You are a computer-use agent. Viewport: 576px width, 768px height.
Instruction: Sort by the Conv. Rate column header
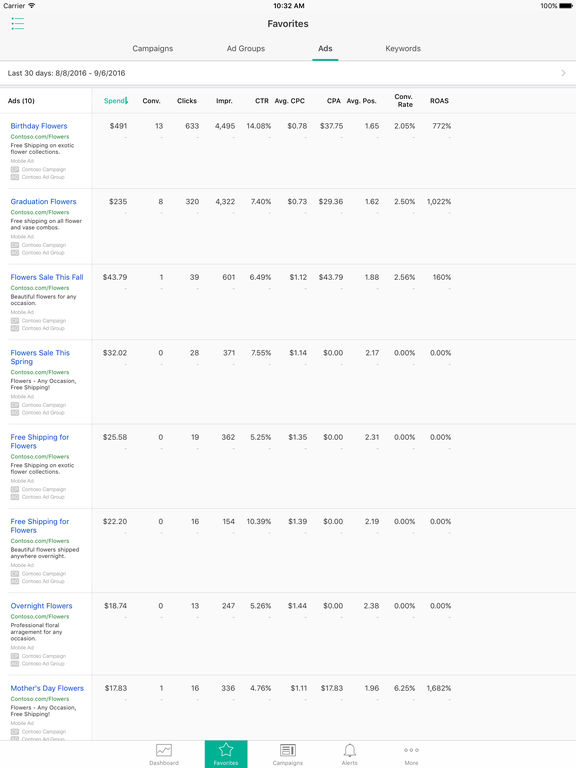click(x=404, y=100)
